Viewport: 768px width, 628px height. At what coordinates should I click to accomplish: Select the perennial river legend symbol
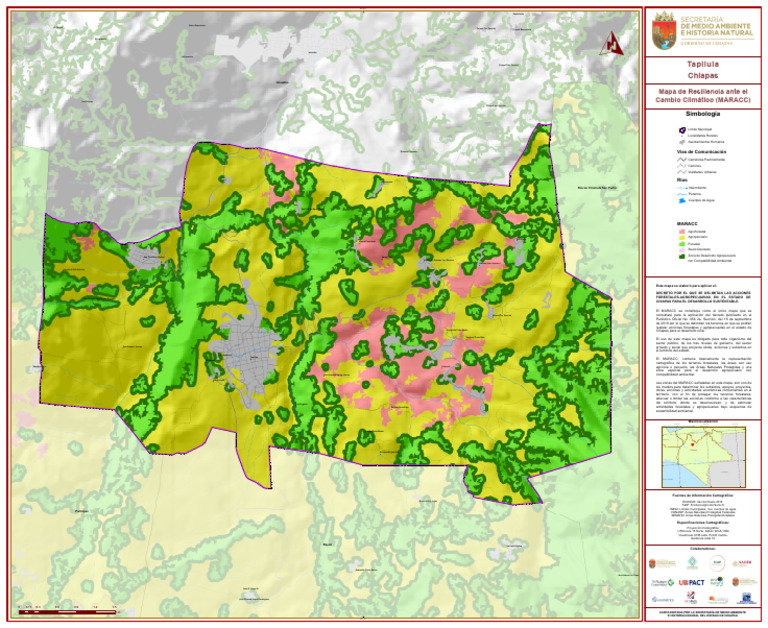682,194
